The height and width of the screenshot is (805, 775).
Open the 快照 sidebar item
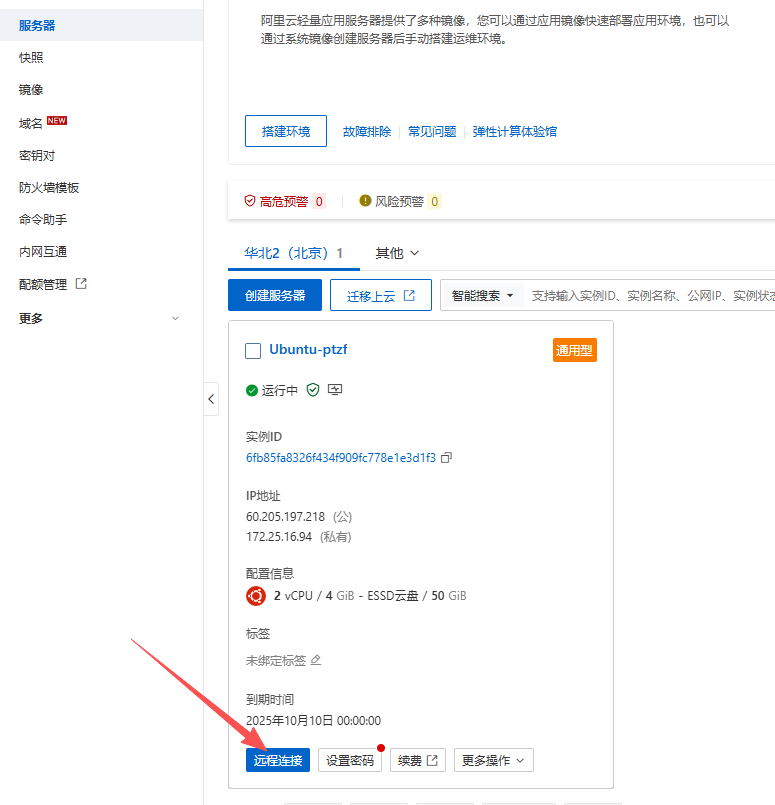31,58
